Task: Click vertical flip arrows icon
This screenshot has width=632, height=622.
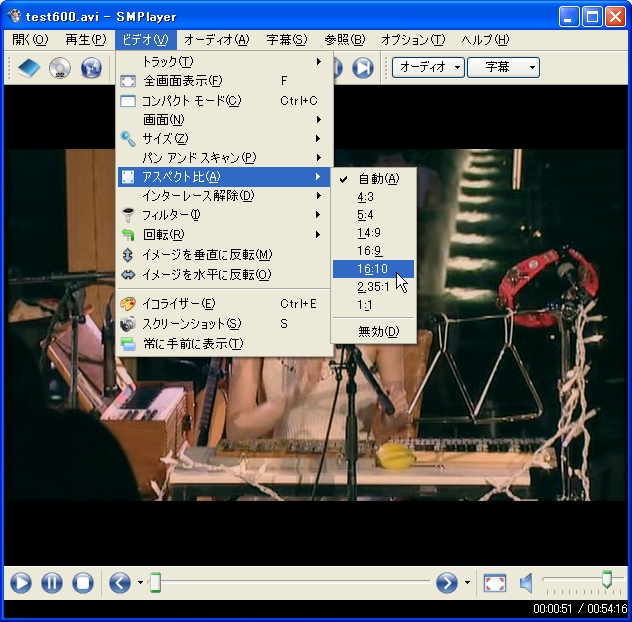Action: click(x=128, y=255)
